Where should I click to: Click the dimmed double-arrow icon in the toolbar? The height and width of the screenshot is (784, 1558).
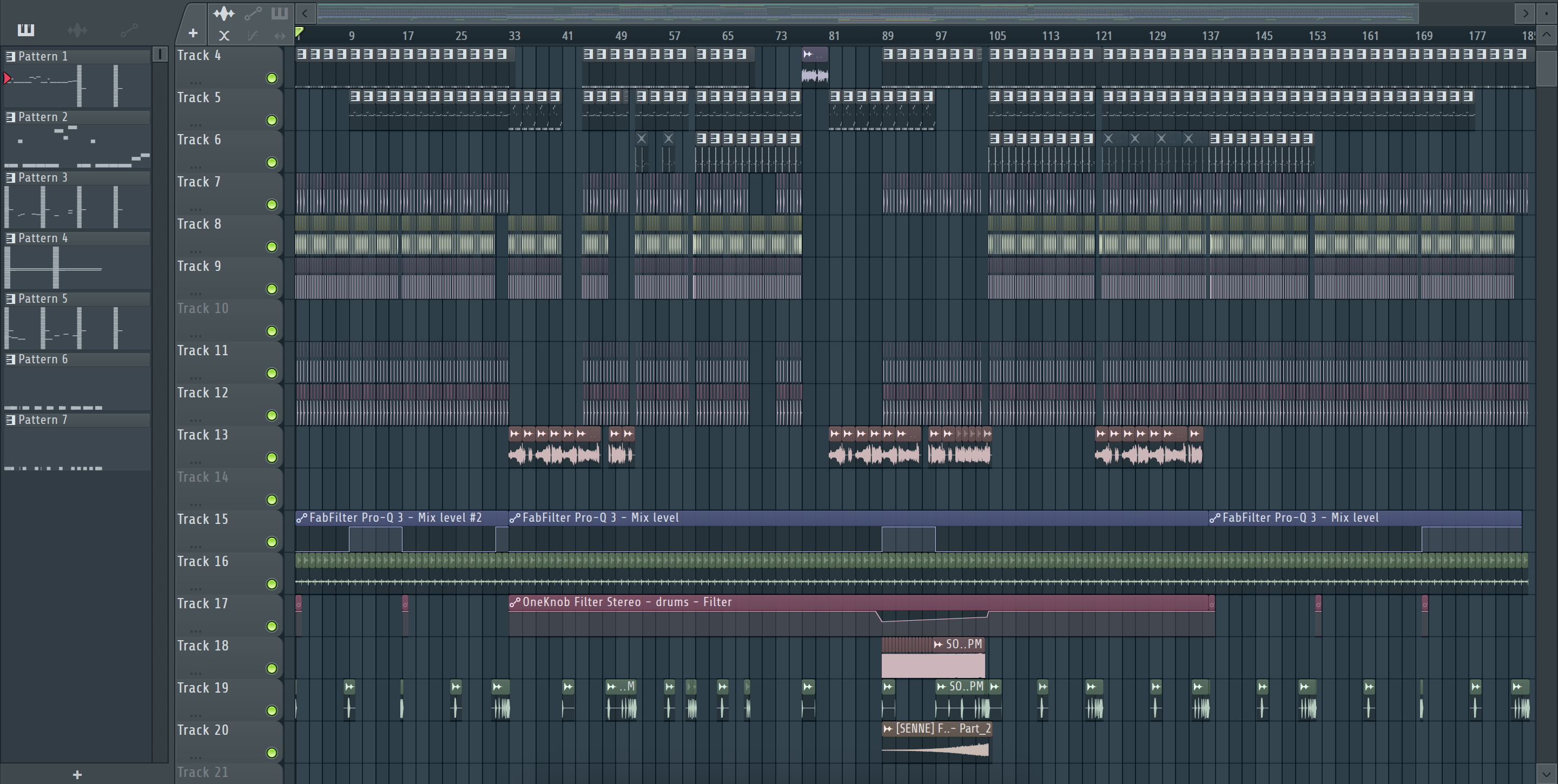[x=280, y=36]
